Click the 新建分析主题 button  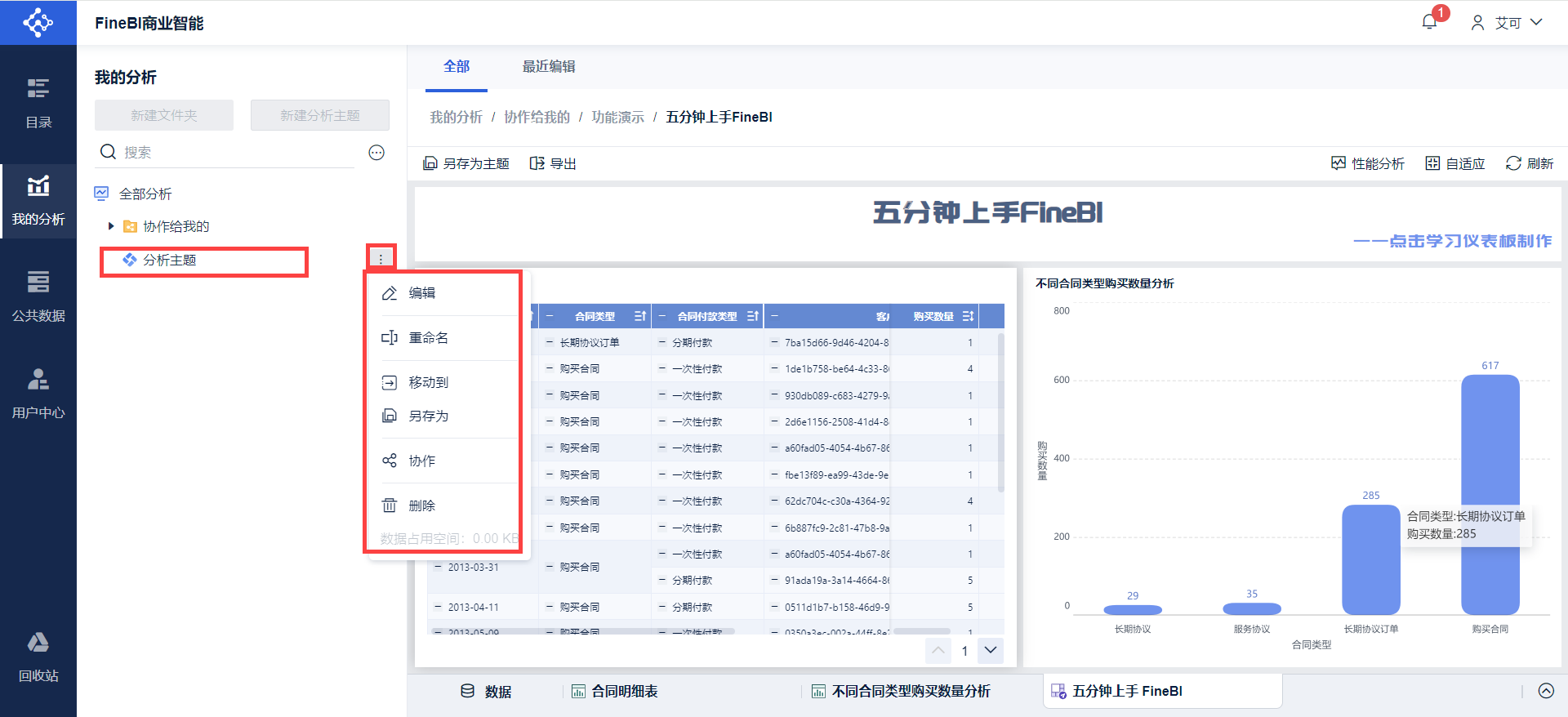(320, 115)
